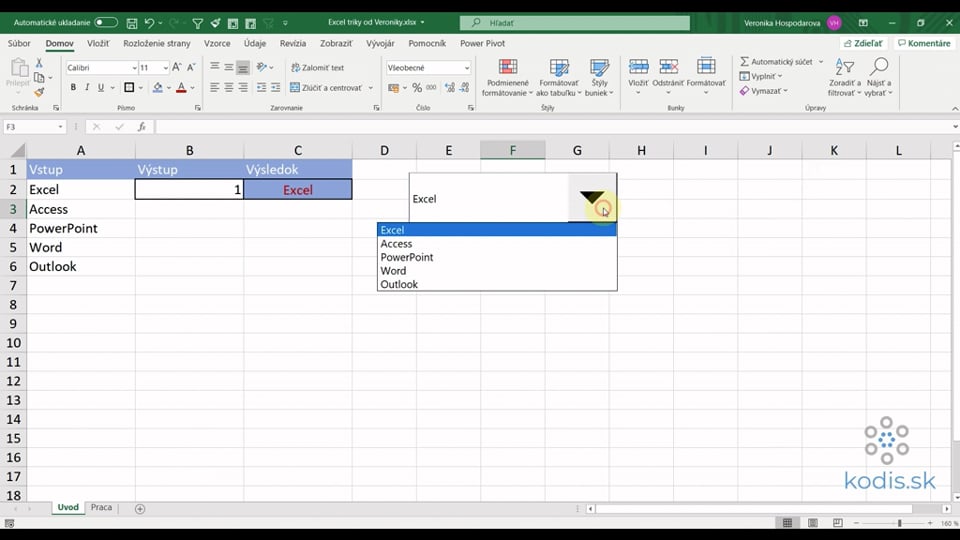960x540 pixels.
Task: Click the Zdieľať share button
Action: click(863, 43)
